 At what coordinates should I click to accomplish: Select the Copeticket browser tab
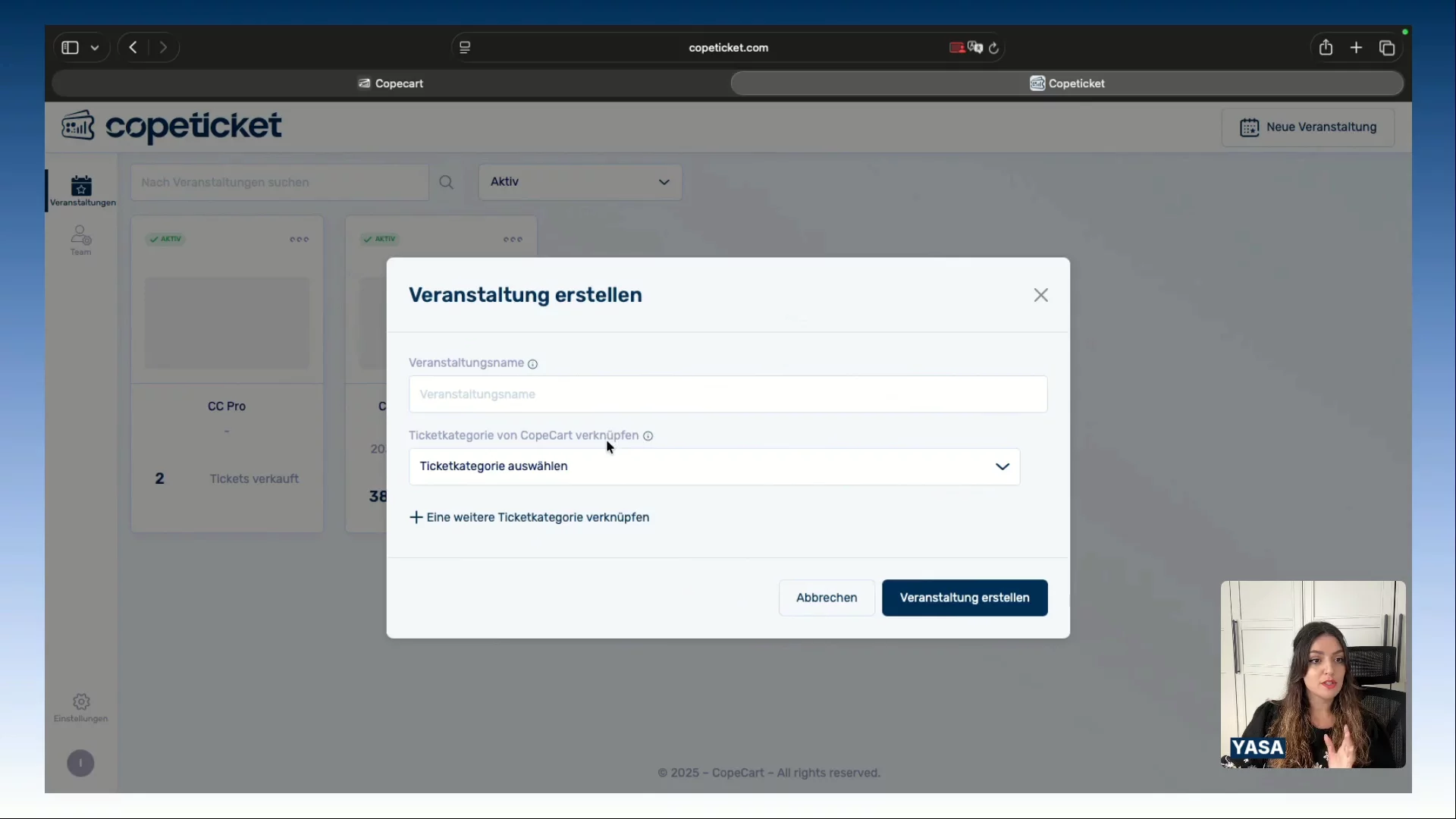point(1066,83)
